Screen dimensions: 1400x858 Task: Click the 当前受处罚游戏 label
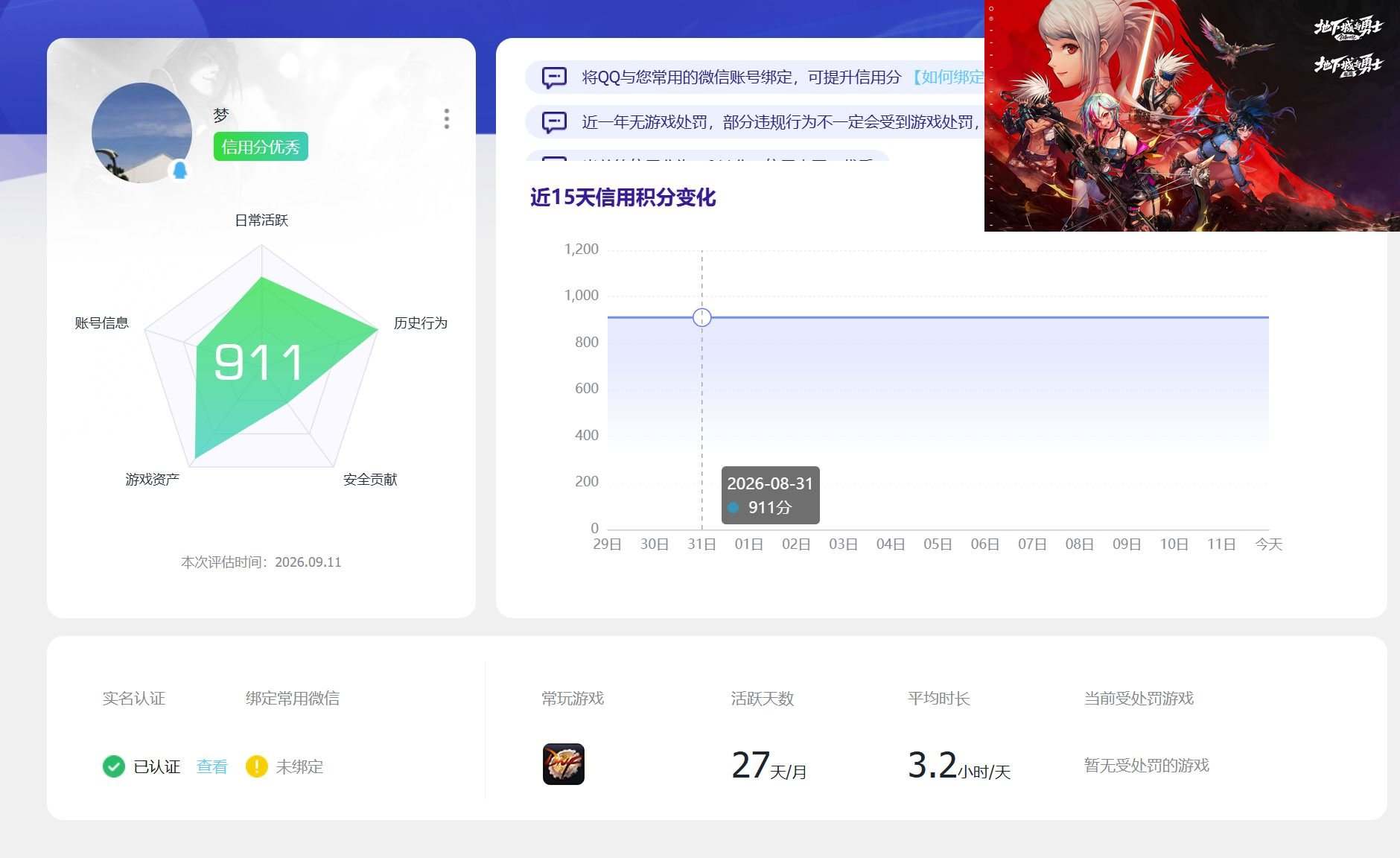[x=1139, y=699]
